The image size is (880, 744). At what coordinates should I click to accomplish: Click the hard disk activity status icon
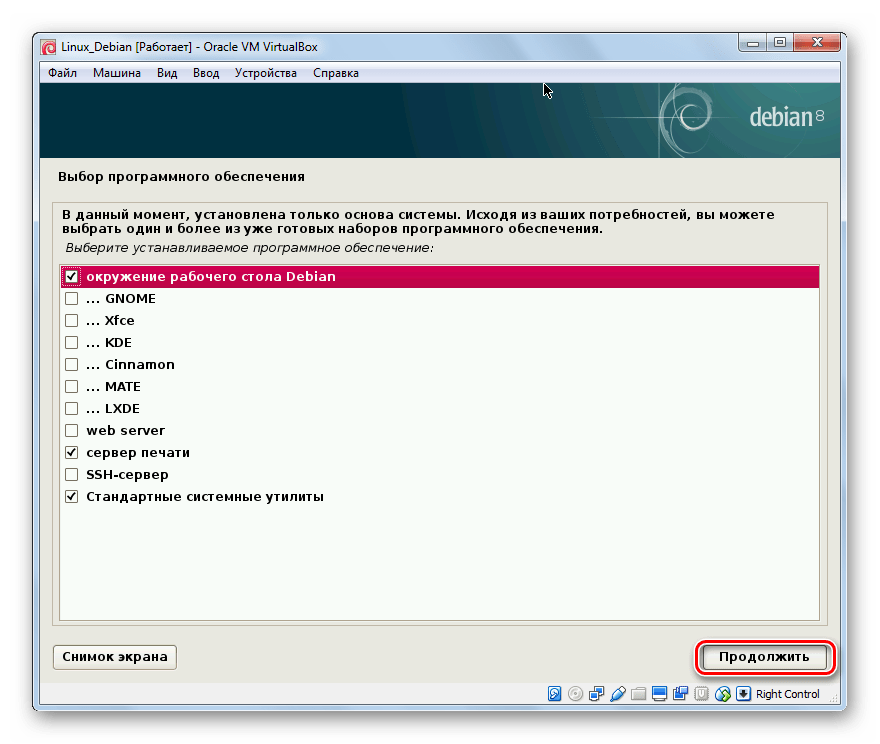point(555,694)
